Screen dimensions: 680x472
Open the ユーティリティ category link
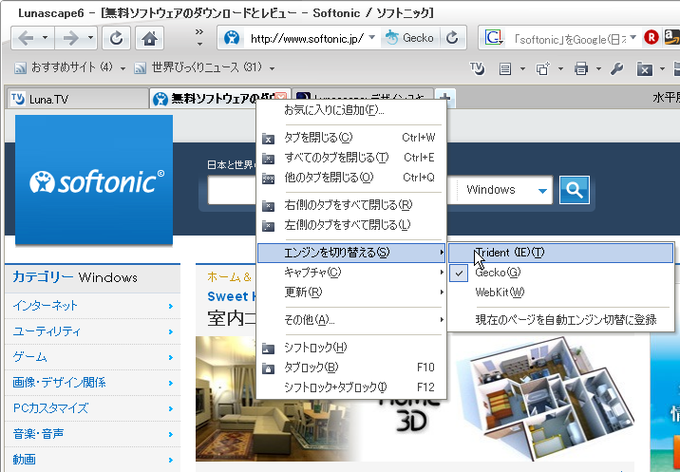tap(93, 331)
